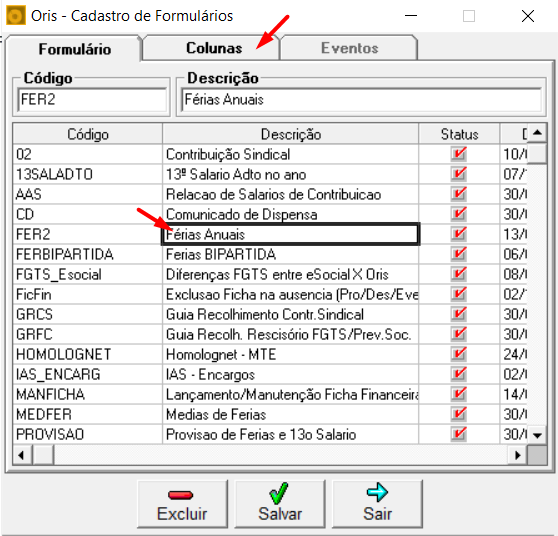The height and width of the screenshot is (536, 558).
Task: Select code cell IAS_ENCARG
Action: tap(88, 374)
